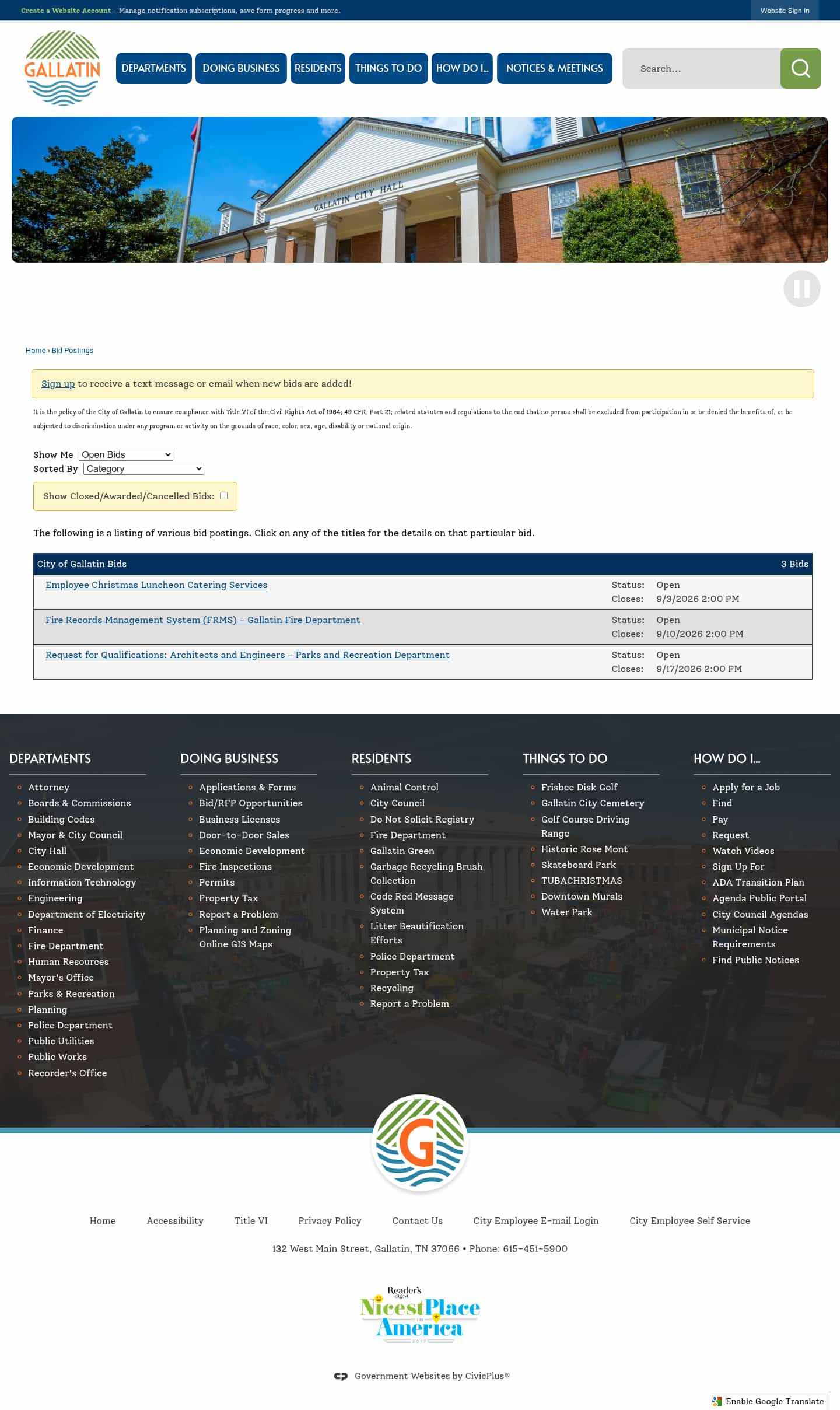This screenshot has width=840, height=1410.
Task: Click Enable Google Translate button
Action: pyautogui.click(x=769, y=1401)
